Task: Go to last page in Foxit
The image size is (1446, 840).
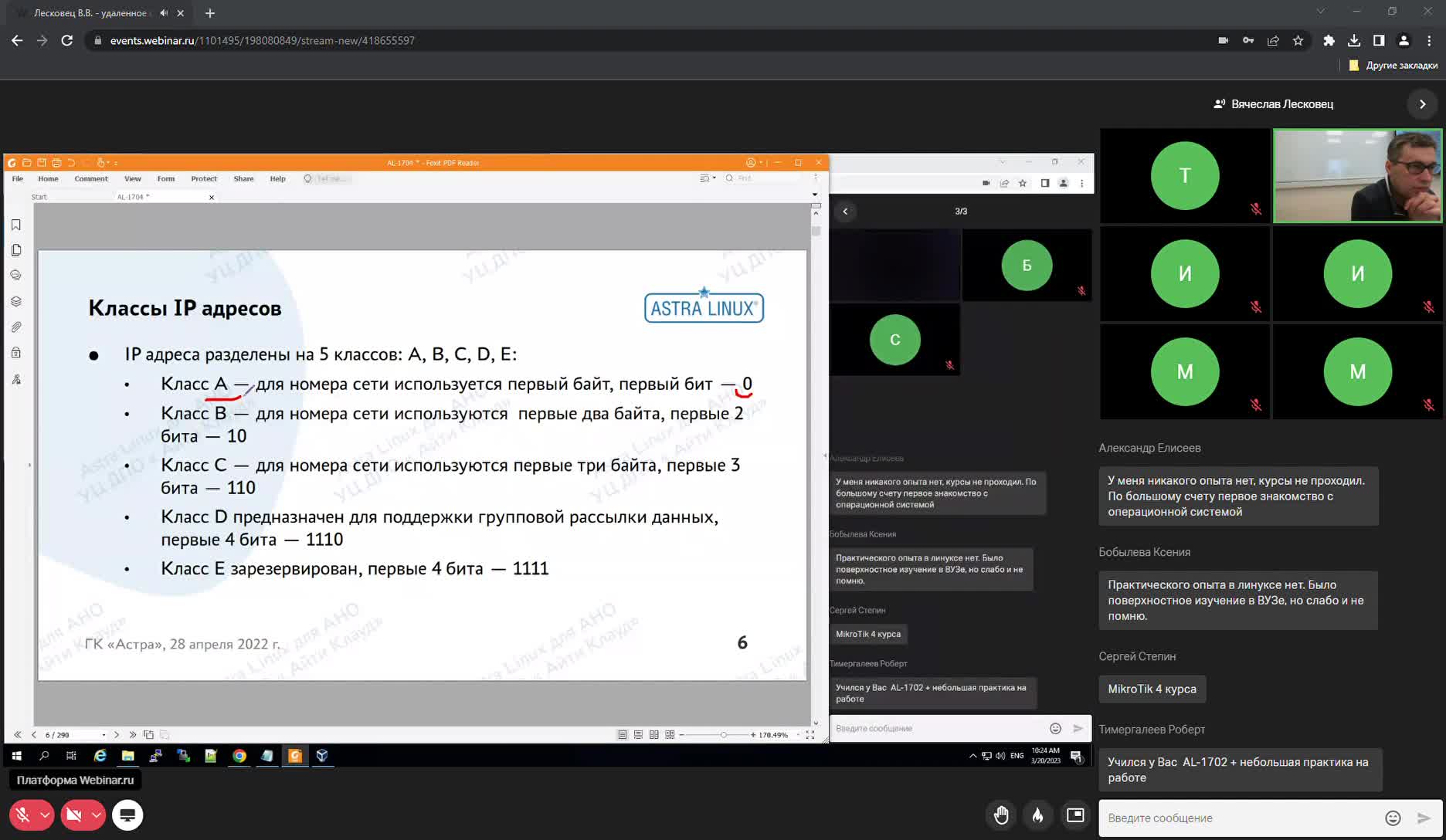Action: [x=133, y=735]
